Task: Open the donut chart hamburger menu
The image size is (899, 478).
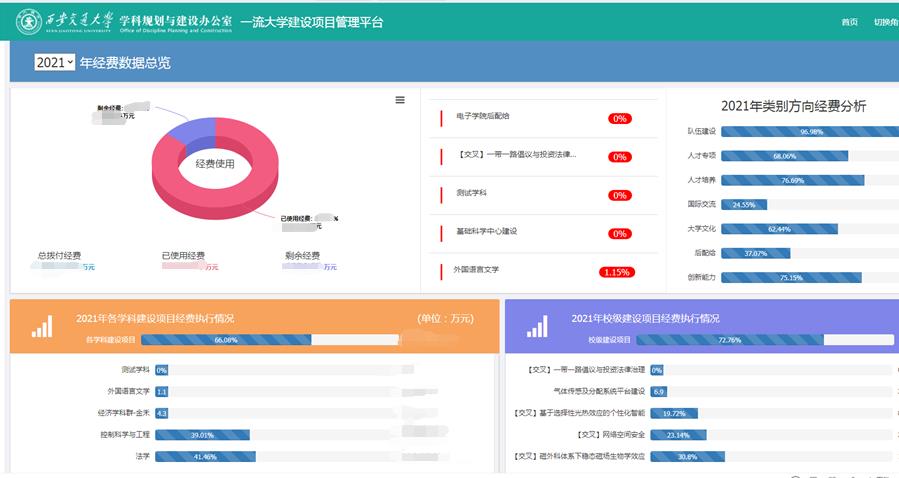Action: pos(400,100)
